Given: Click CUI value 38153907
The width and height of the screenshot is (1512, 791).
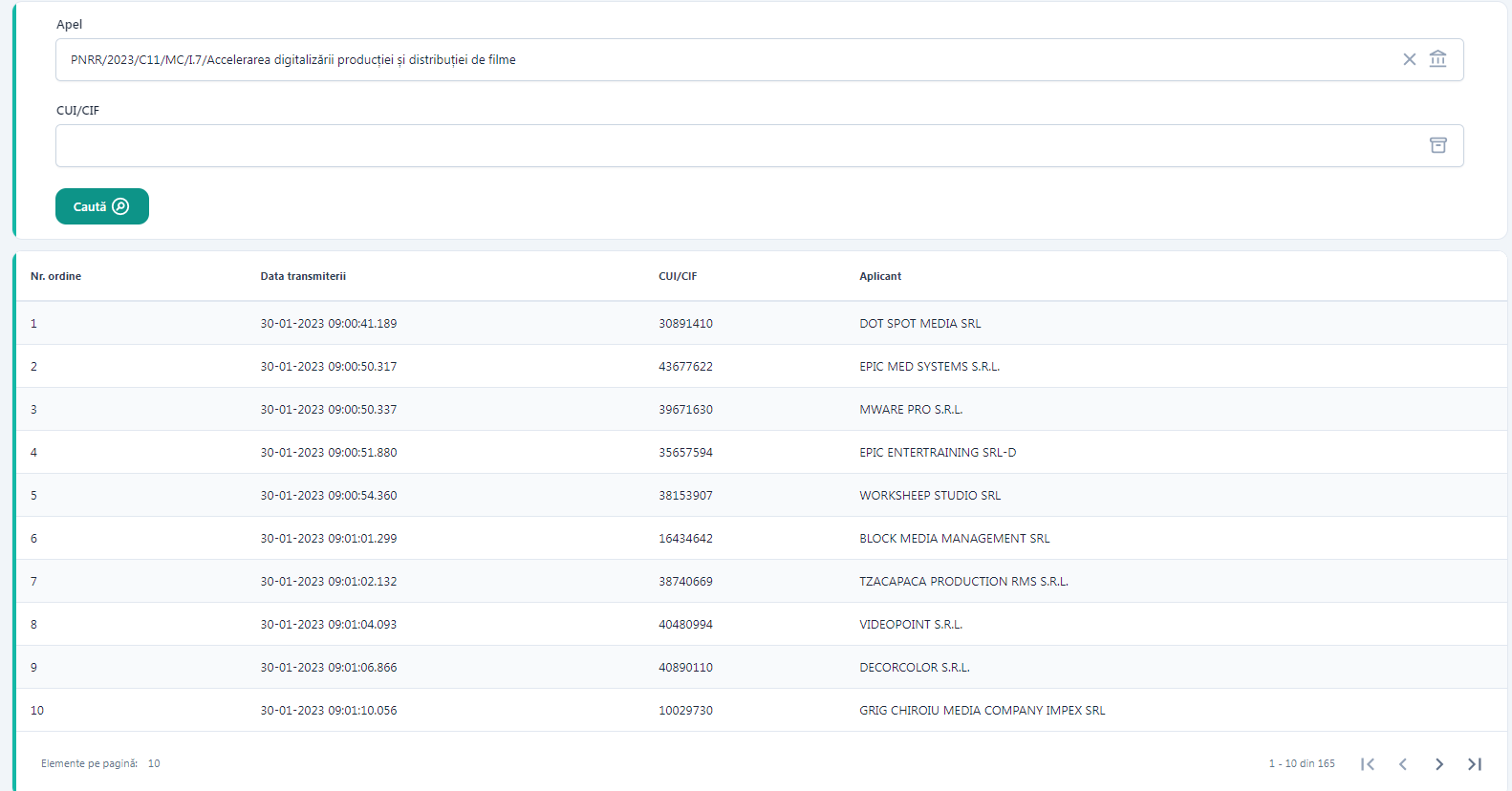Looking at the screenshot, I should coord(685,495).
